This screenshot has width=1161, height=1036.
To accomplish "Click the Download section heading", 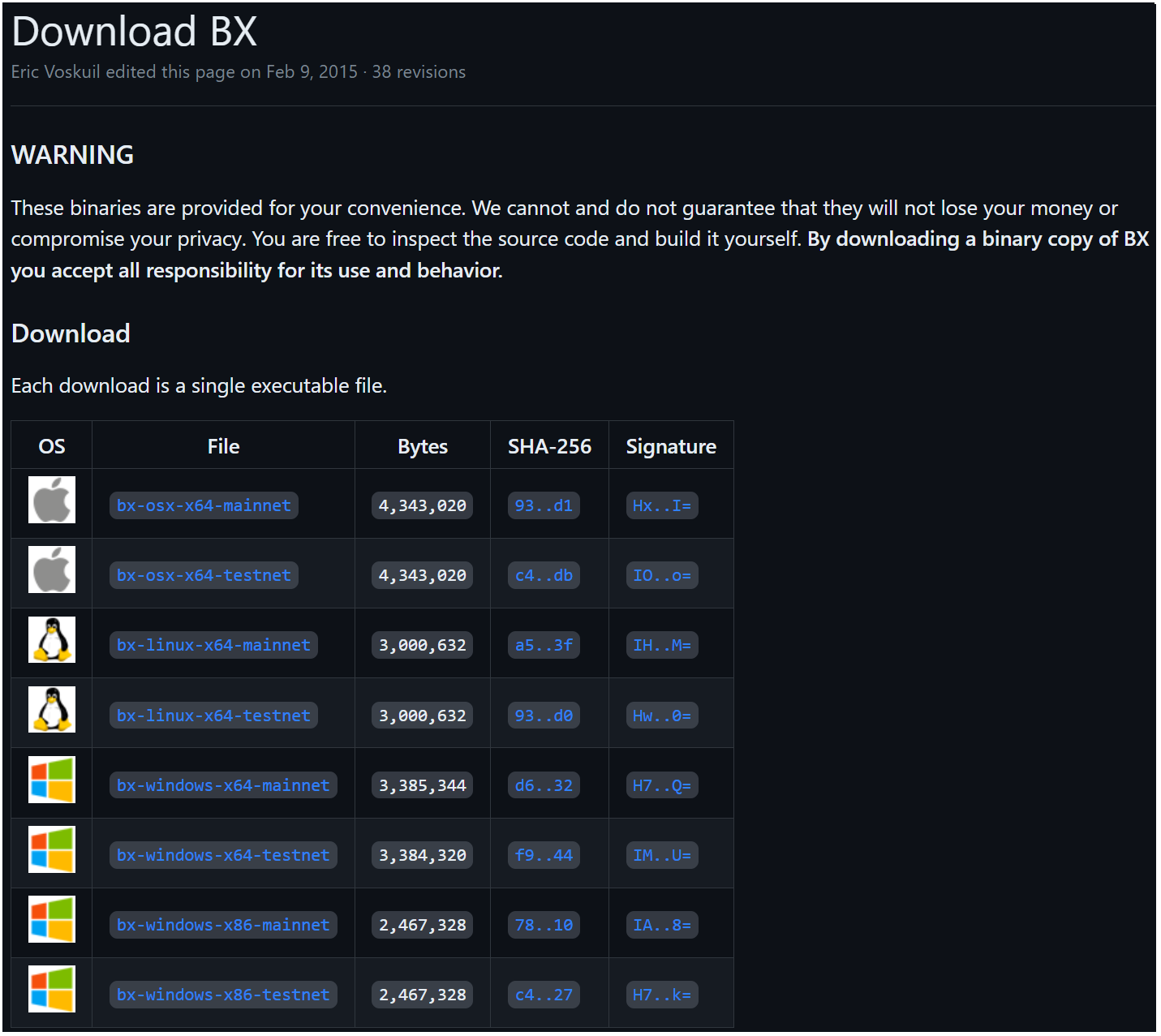I will [71, 333].
